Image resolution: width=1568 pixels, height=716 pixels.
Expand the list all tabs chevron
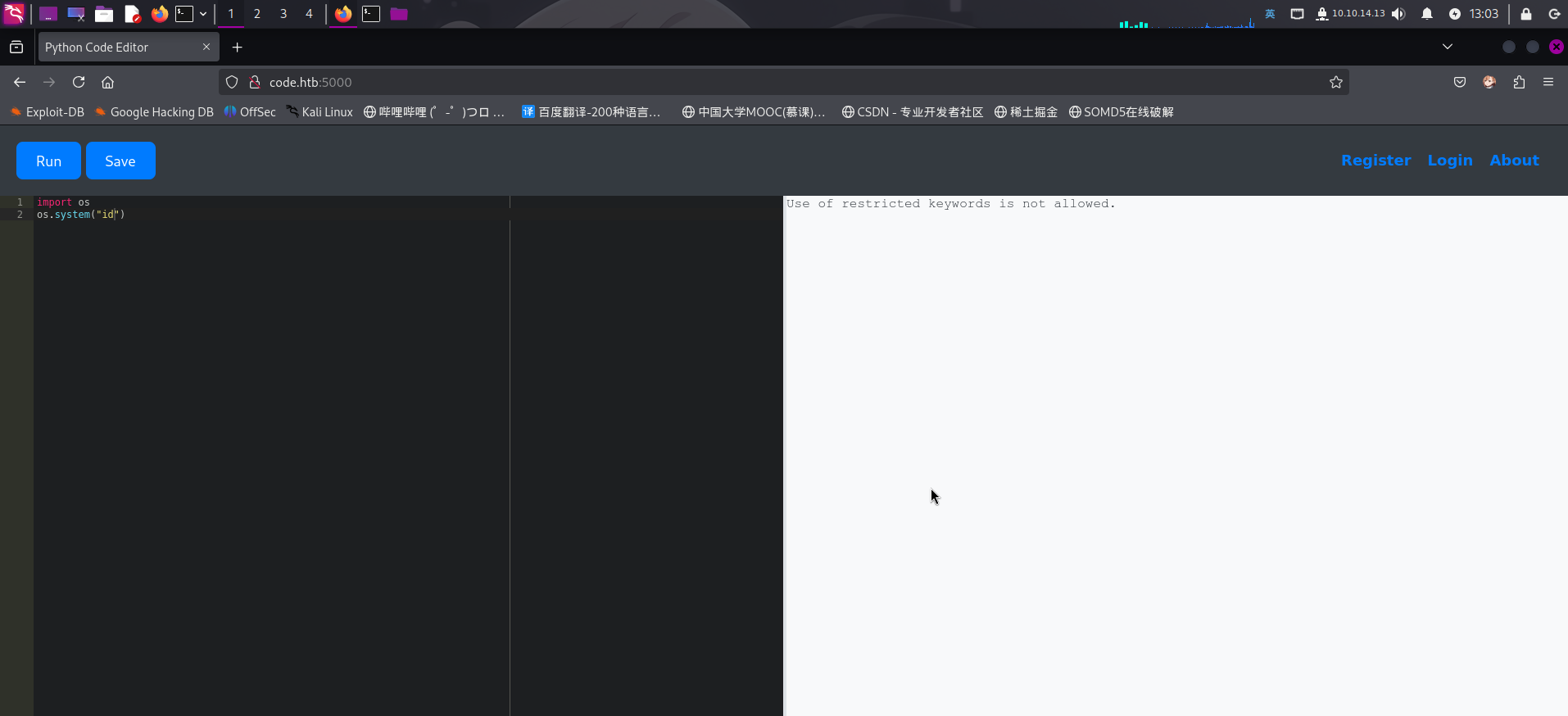coord(1448,47)
